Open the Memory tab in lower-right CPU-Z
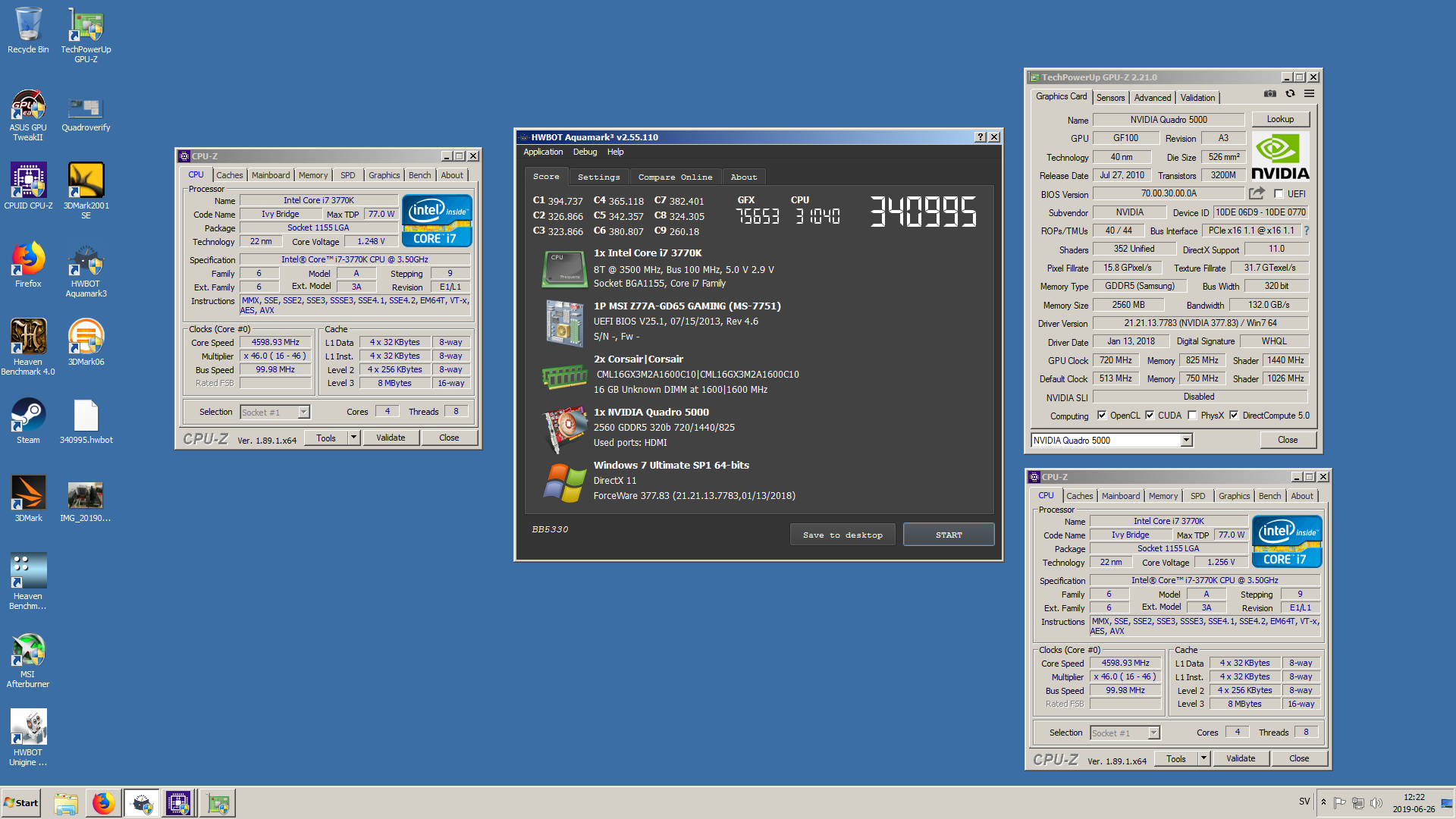The width and height of the screenshot is (1456, 819). point(1163,496)
